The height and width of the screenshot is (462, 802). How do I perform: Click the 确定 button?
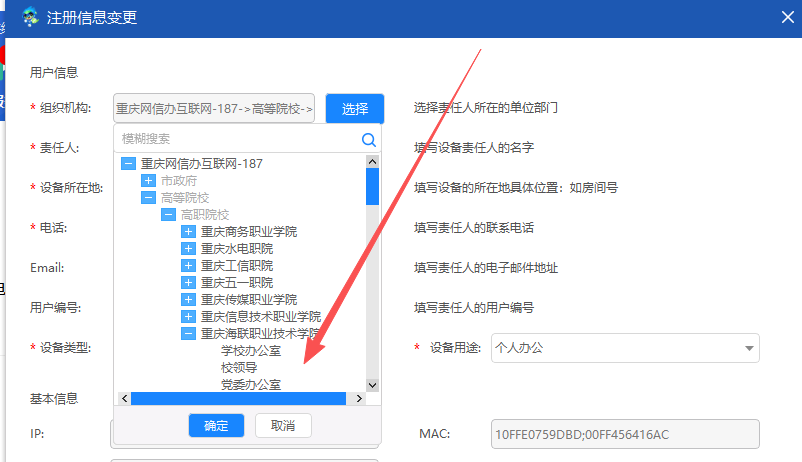[x=216, y=425]
